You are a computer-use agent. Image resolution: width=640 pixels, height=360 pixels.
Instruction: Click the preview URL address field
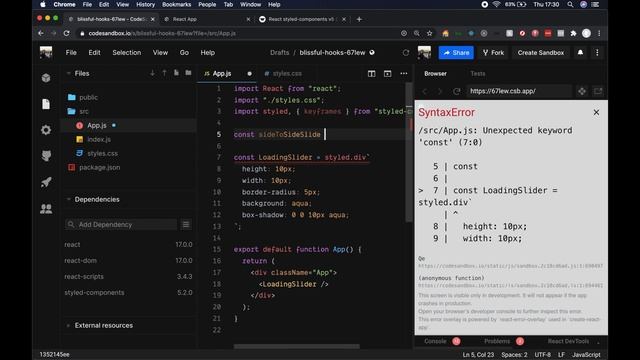pos(519,91)
